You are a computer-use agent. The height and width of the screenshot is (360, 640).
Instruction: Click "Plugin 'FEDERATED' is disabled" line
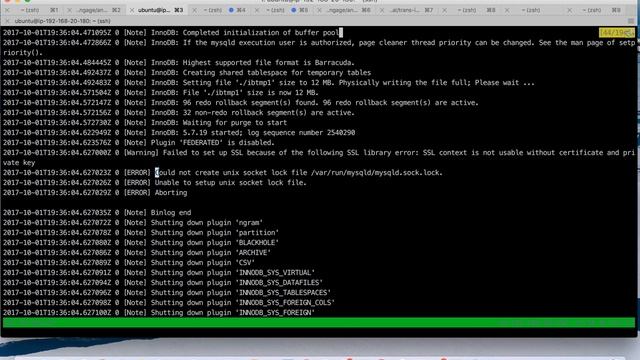[x=139, y=142]
